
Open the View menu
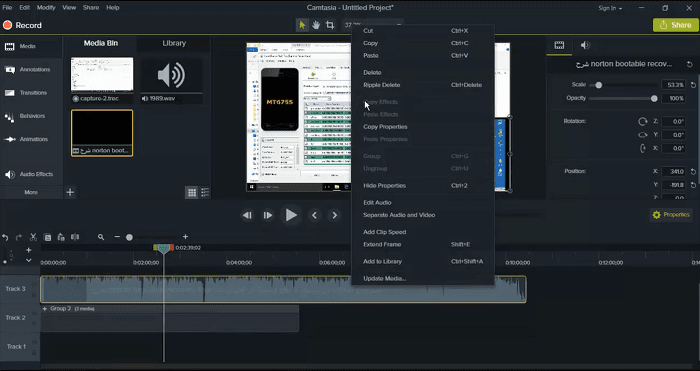tap(69, 8)
